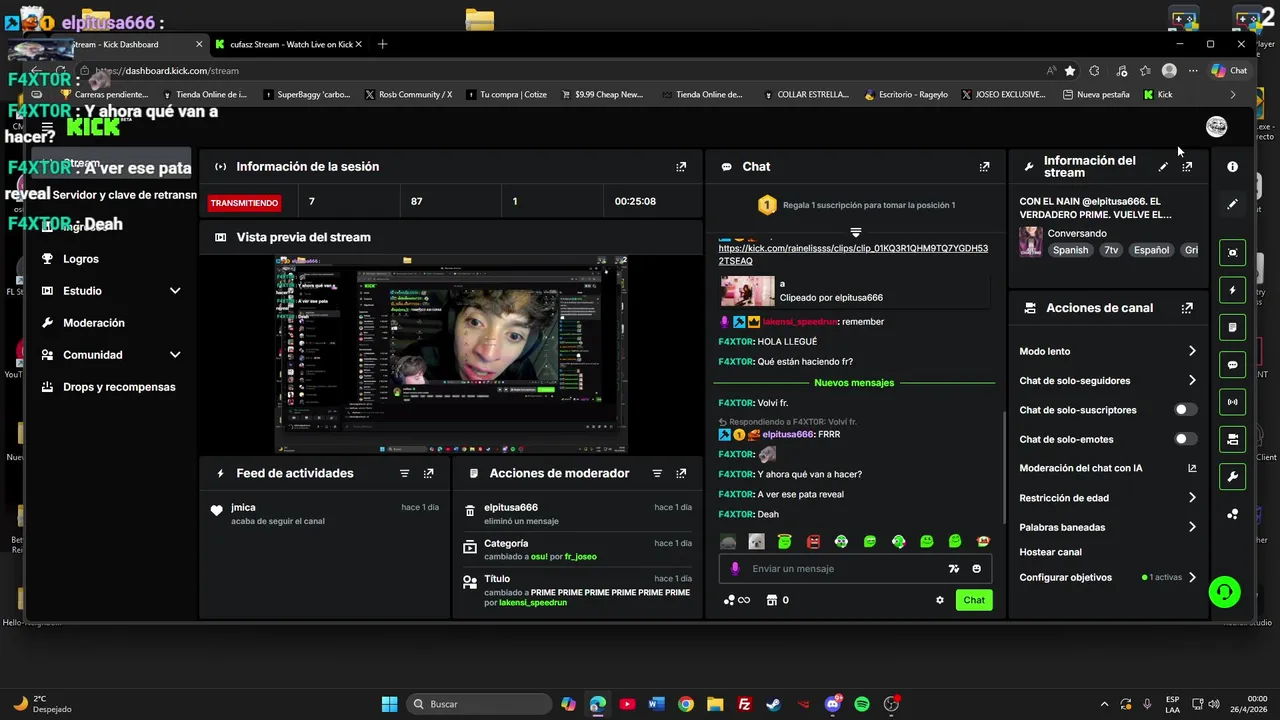
Task: Click the taskbar Buscar search box
Action: (478, 704)
